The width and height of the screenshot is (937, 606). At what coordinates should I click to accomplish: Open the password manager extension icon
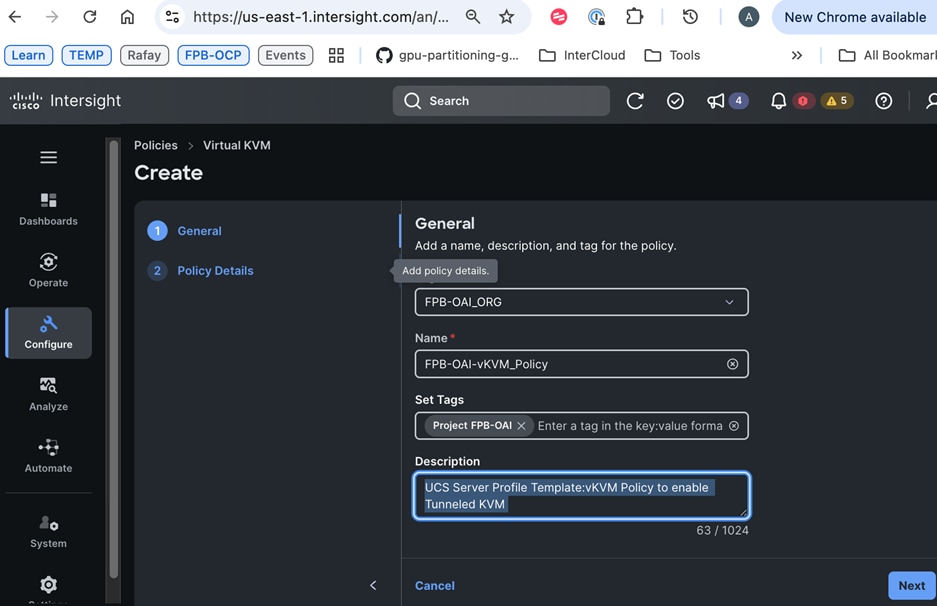coord(596,17)
